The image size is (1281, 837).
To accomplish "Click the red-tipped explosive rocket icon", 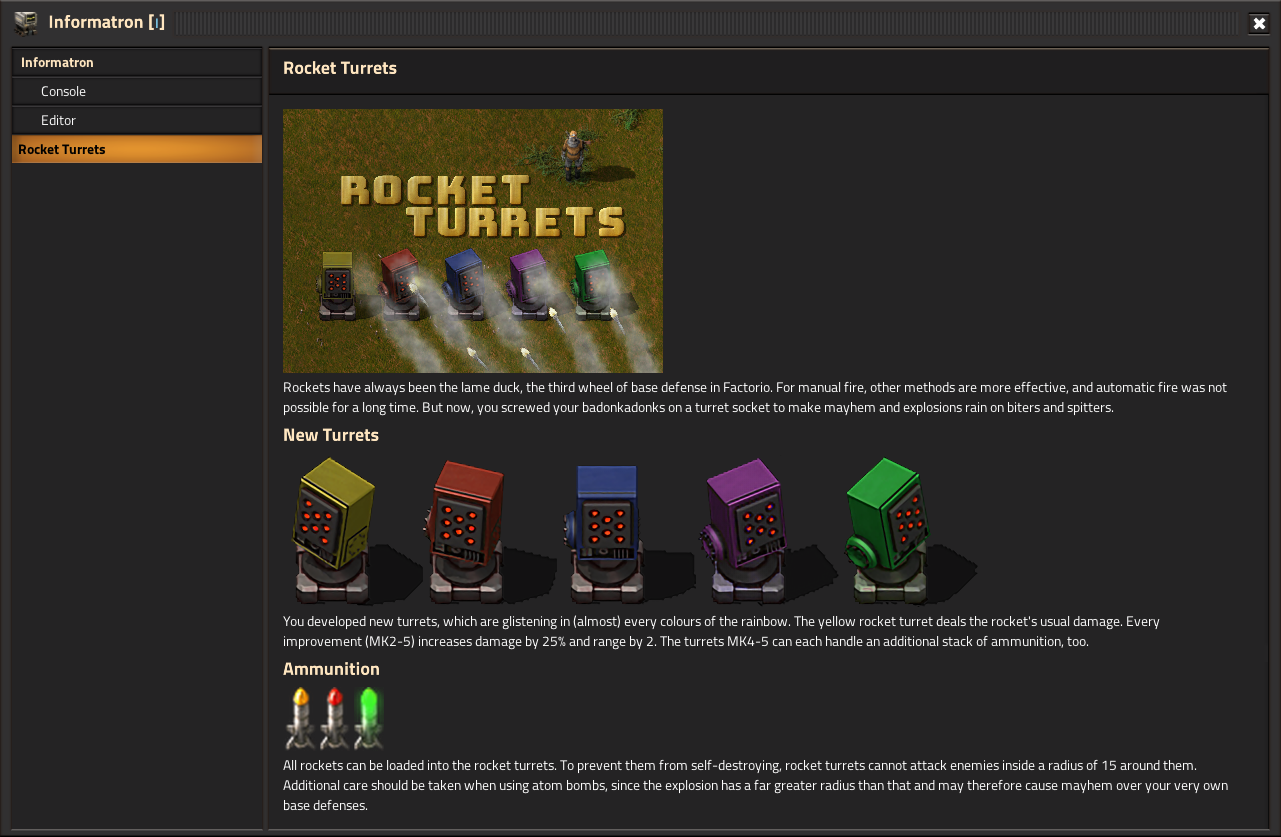I will (x=334, y=717).
